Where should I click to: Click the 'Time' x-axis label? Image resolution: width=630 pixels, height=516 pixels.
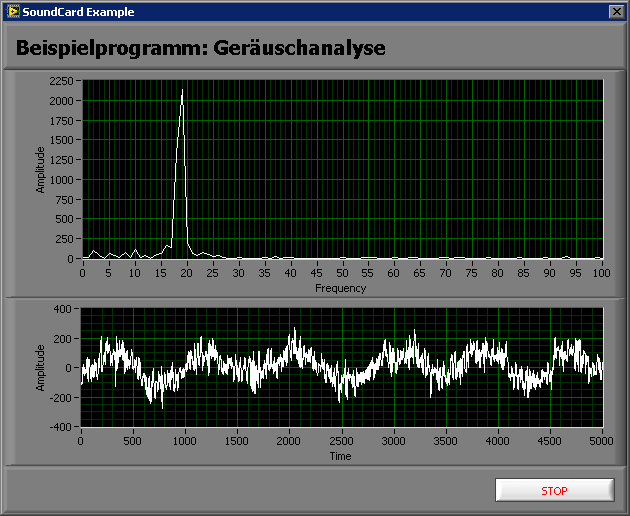pos(340,456)
